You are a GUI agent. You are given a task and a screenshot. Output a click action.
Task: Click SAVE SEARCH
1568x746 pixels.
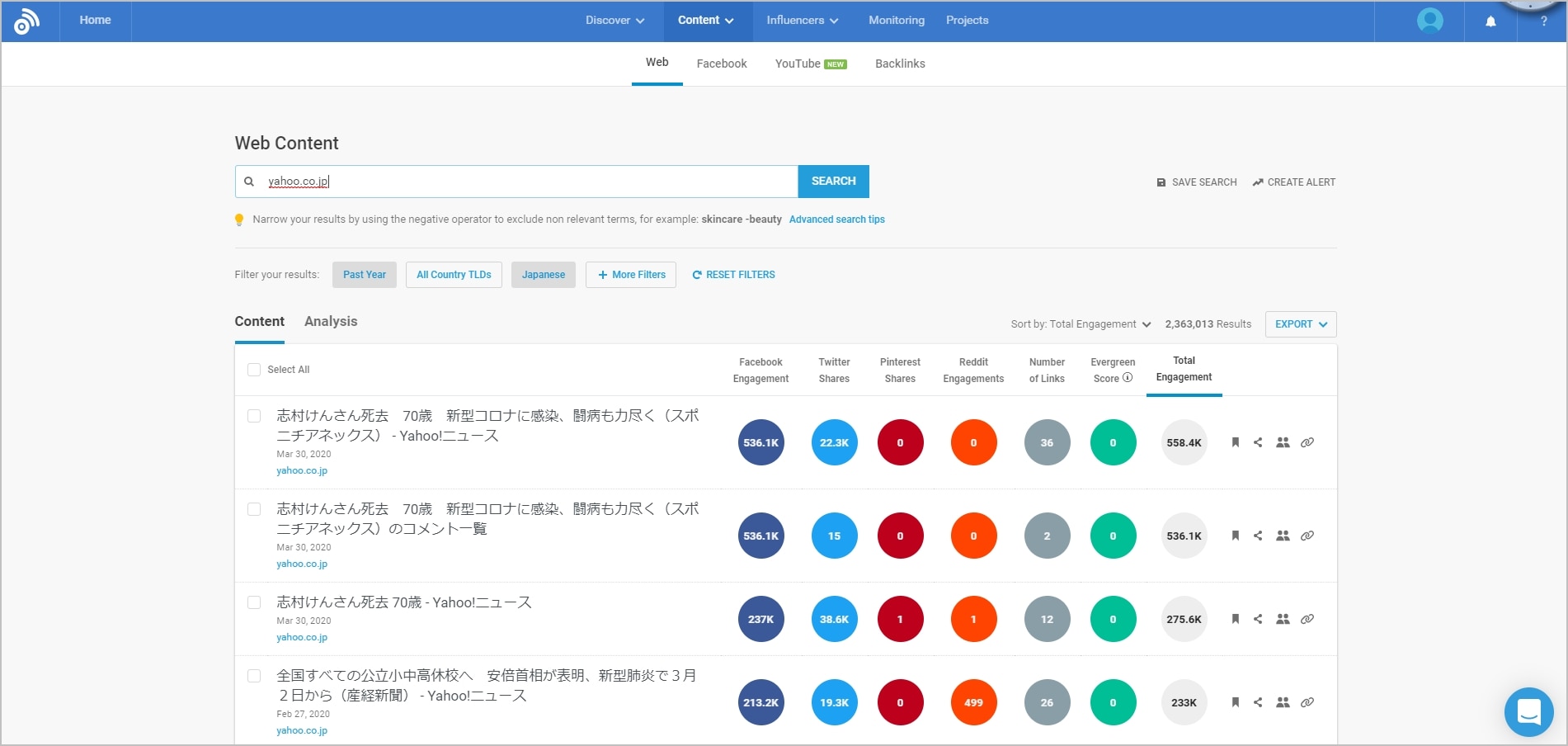coord(1197,182)
